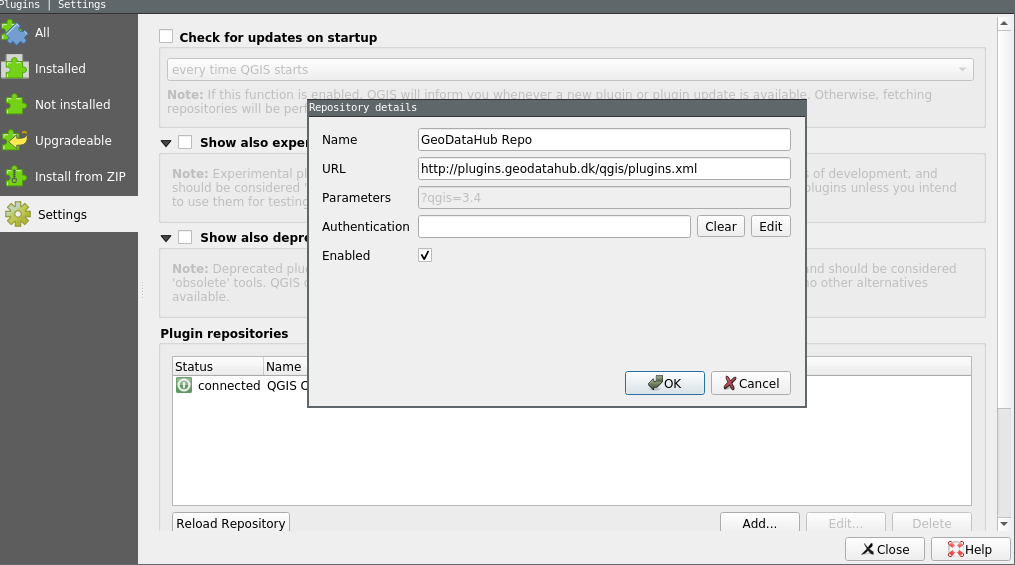Clear the authentication configuration

pos(720,227)
